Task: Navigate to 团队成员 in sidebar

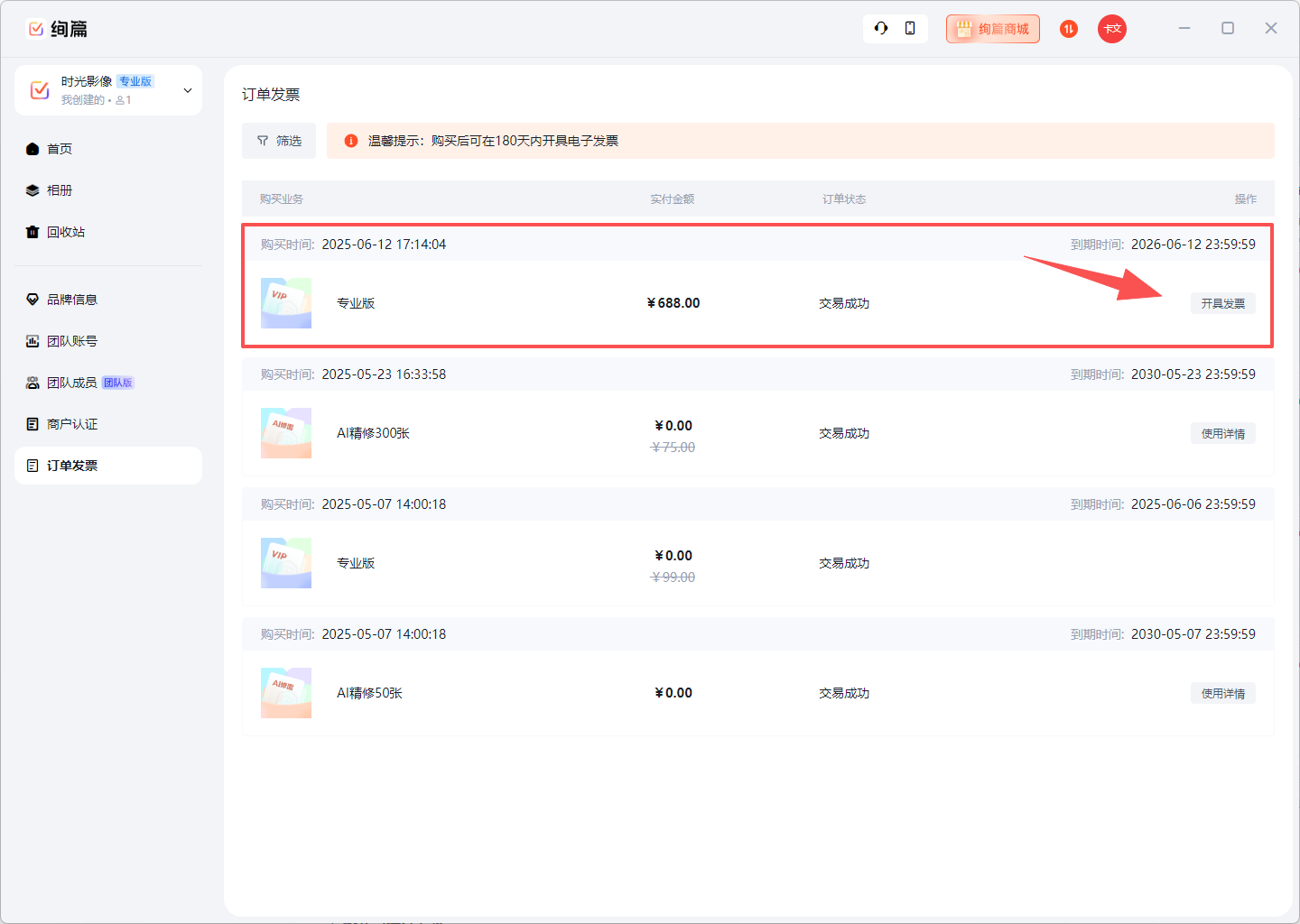Action: click(71, 383)
